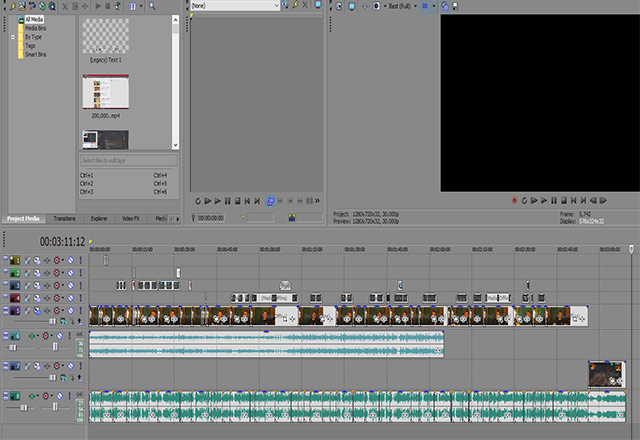Select the All Media tree item
Image resolution: width=640 pixels, height=440 pixels.
34,19
